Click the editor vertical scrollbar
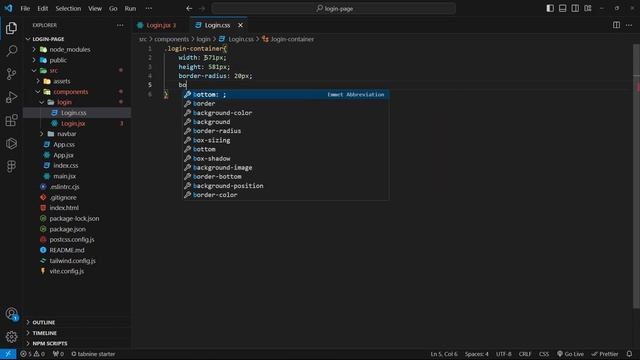This screenshot has width=640, height=360. [x=636, y=176]
